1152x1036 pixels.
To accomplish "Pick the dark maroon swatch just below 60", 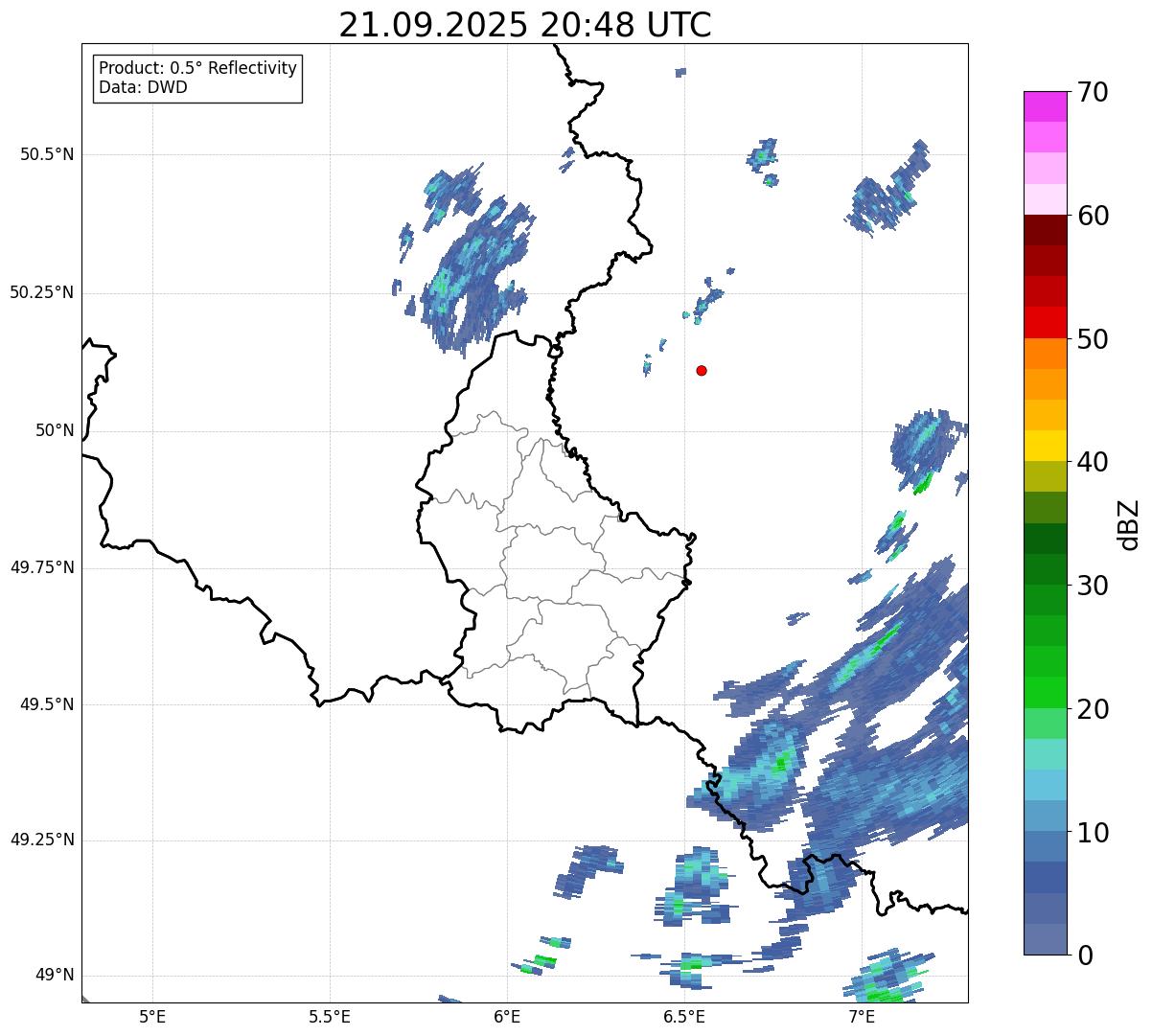I will click(1045, 230).
